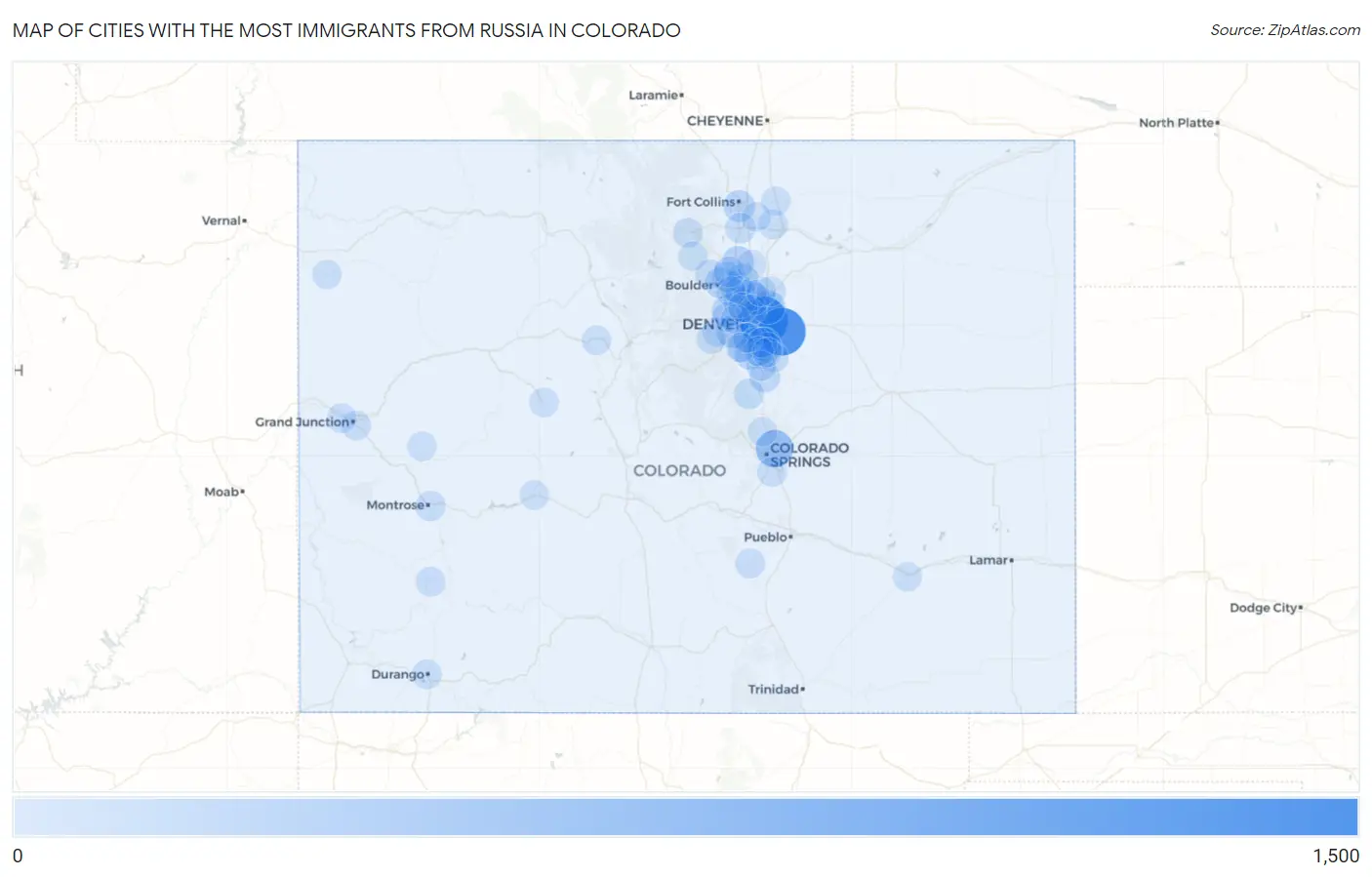
Task: Click the Trinidad city label
Action: 773,689
